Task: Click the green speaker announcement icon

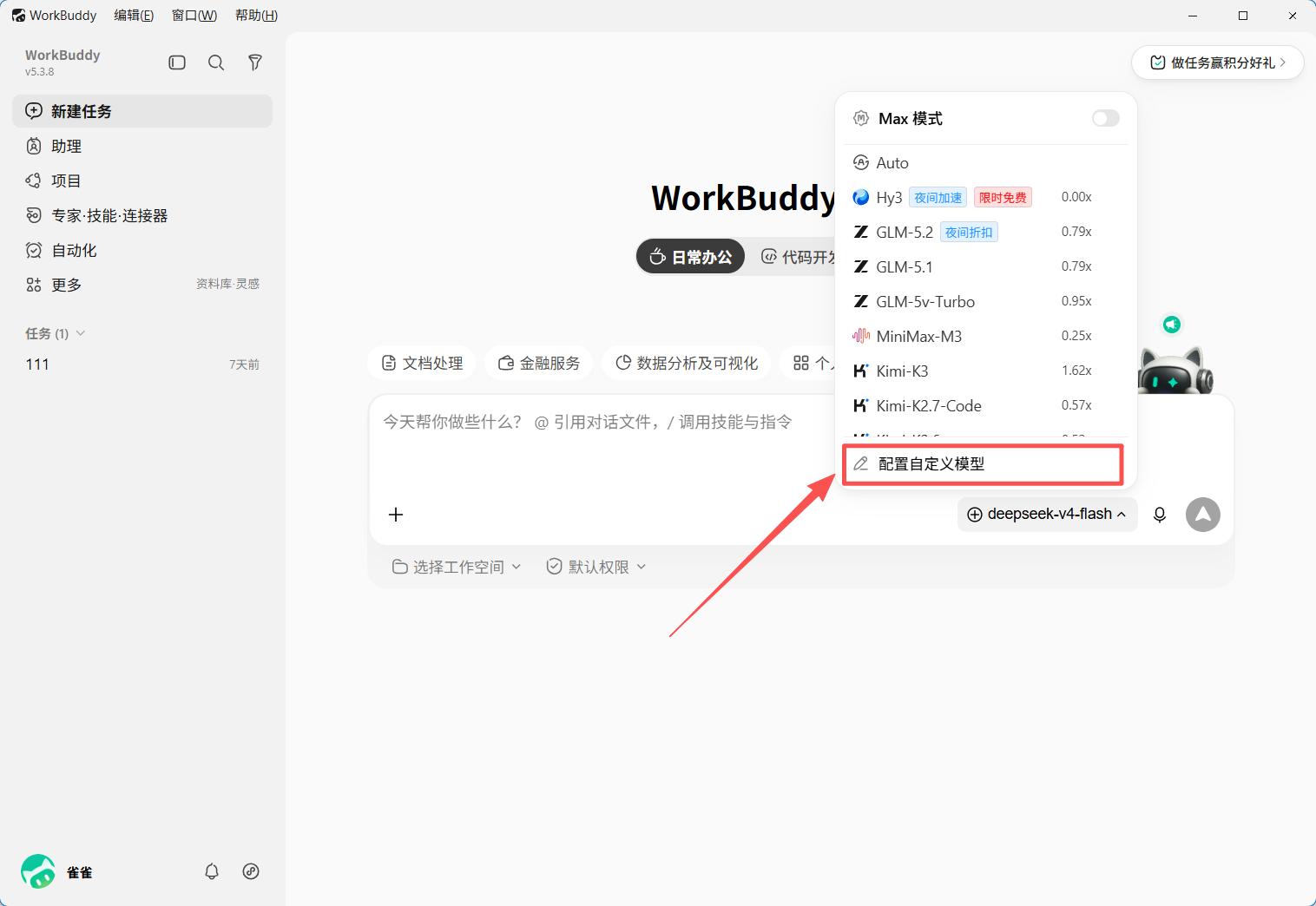Action: [1172, 325]
